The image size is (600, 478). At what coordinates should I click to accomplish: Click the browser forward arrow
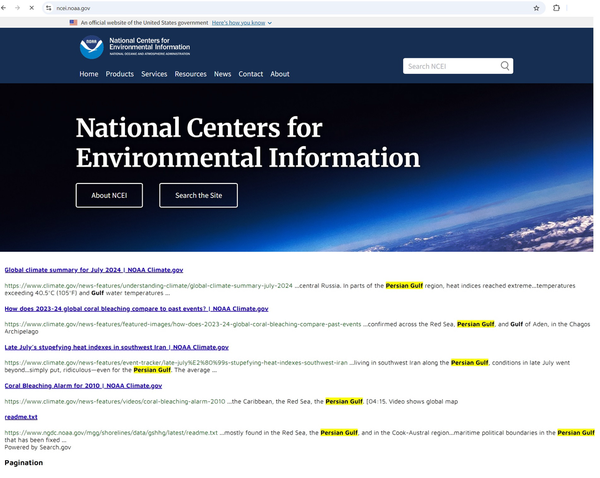[x=18, y=8]
